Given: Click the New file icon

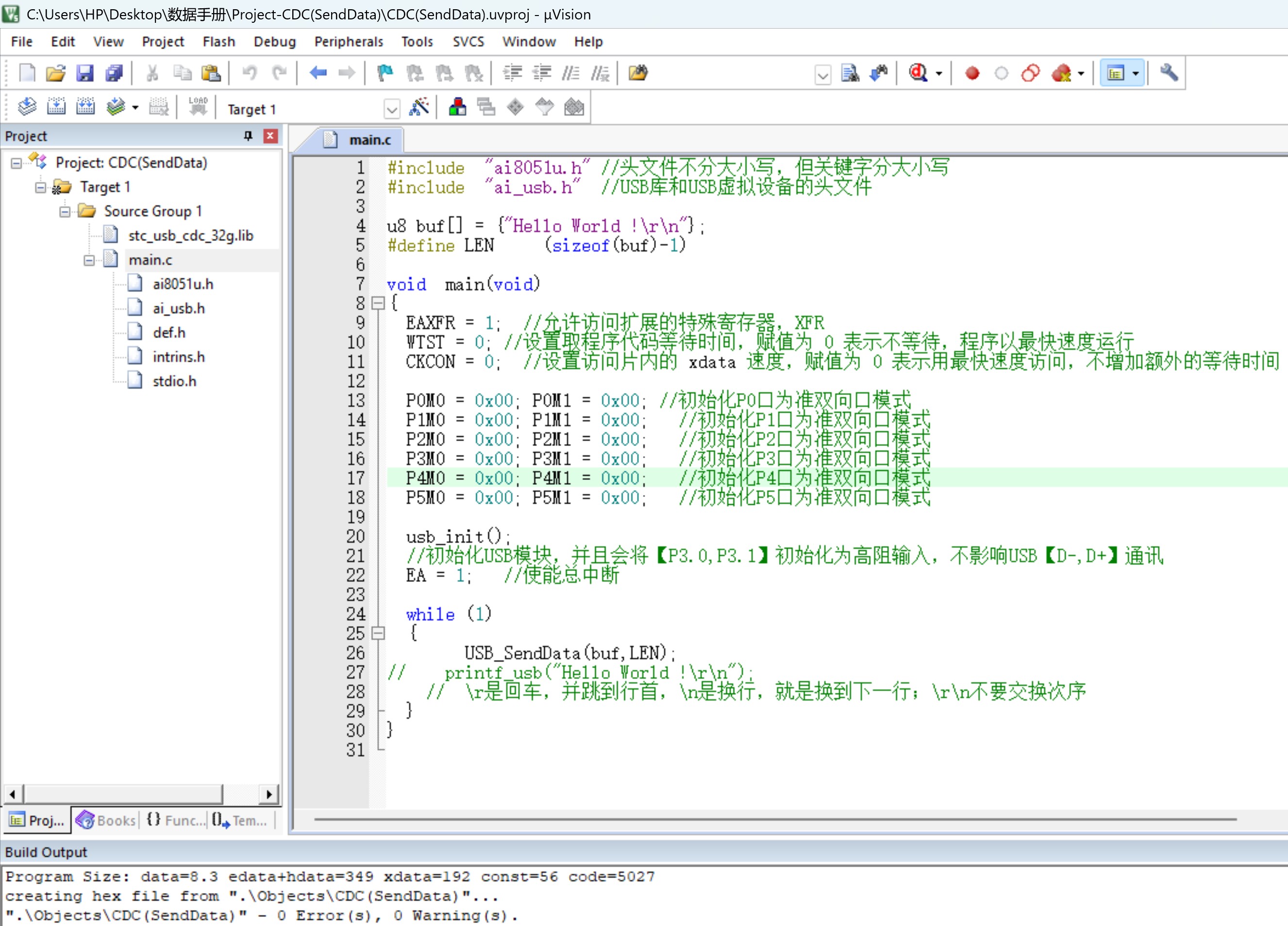Looking at the screenshot, I should point(27,73).
